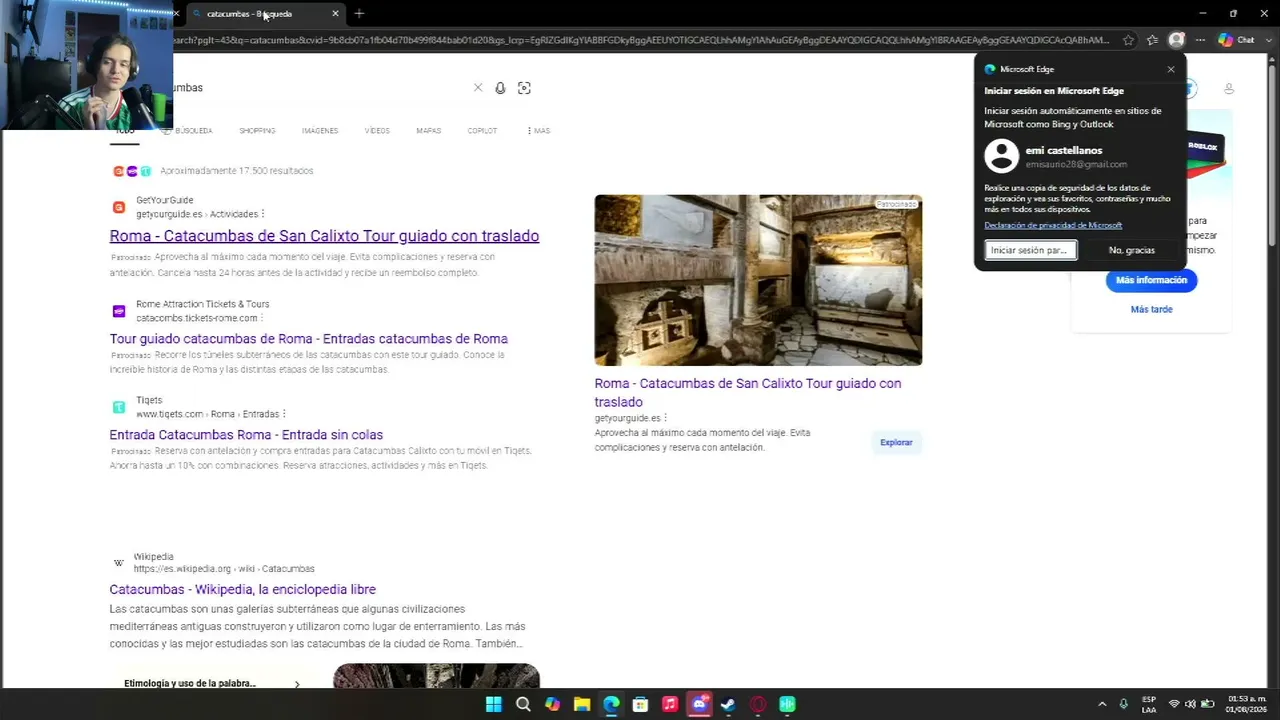Open 'Catacumbas - Wikipedia, la enciclopedia libre'

pos(243,590)
